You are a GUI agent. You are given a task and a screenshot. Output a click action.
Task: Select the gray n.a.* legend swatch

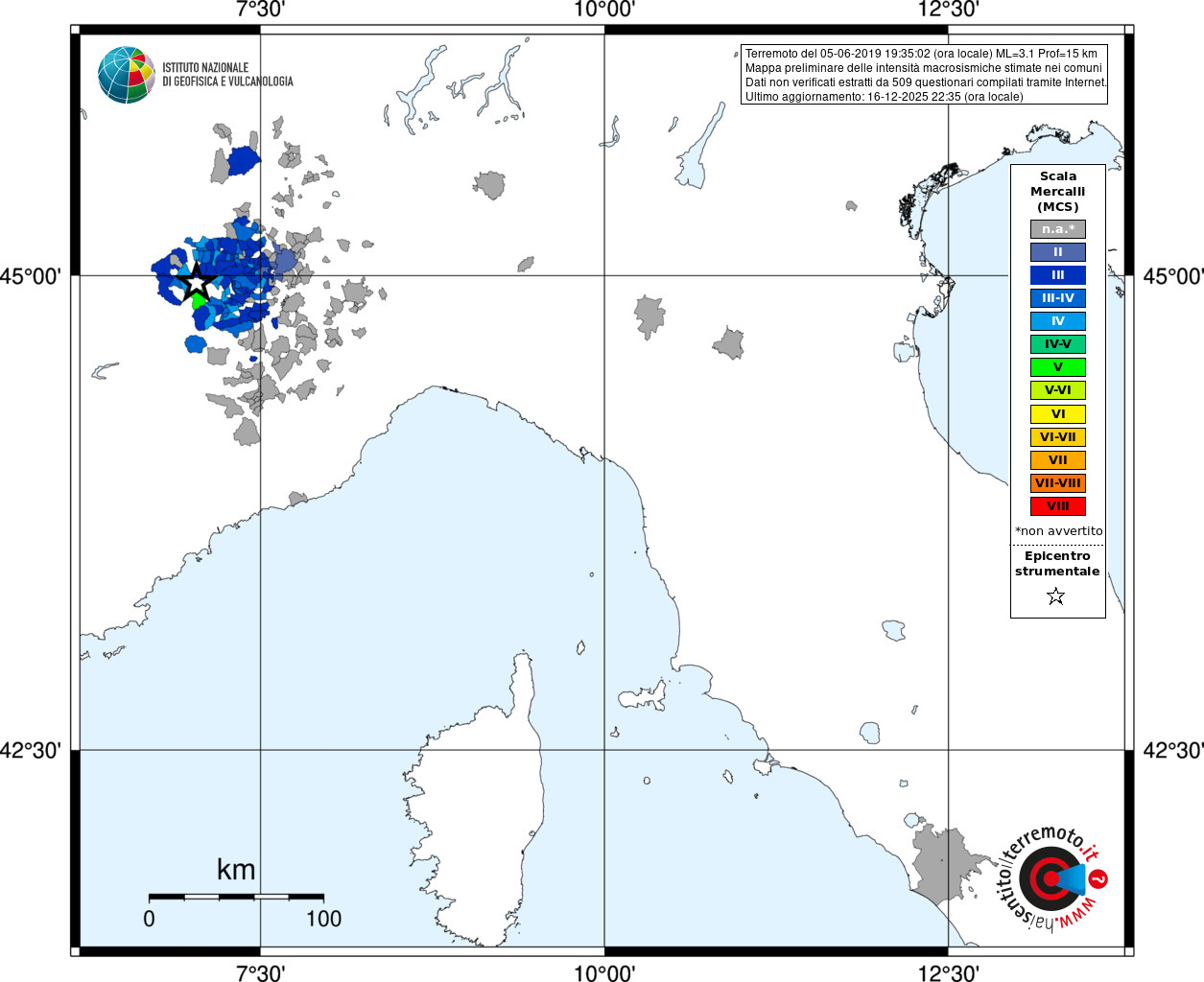pos(1058,229)
